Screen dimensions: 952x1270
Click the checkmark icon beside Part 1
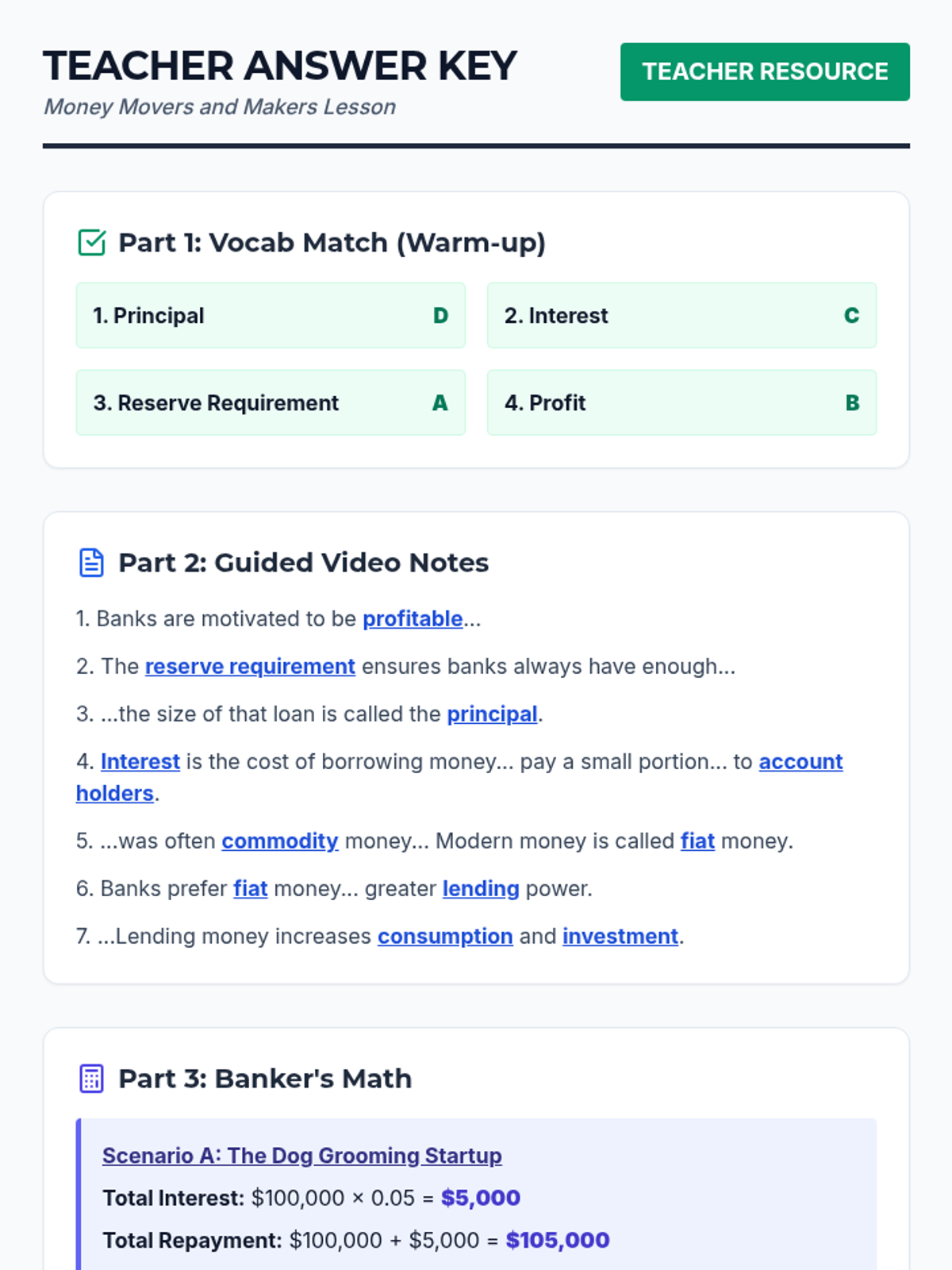coord(92,243)
